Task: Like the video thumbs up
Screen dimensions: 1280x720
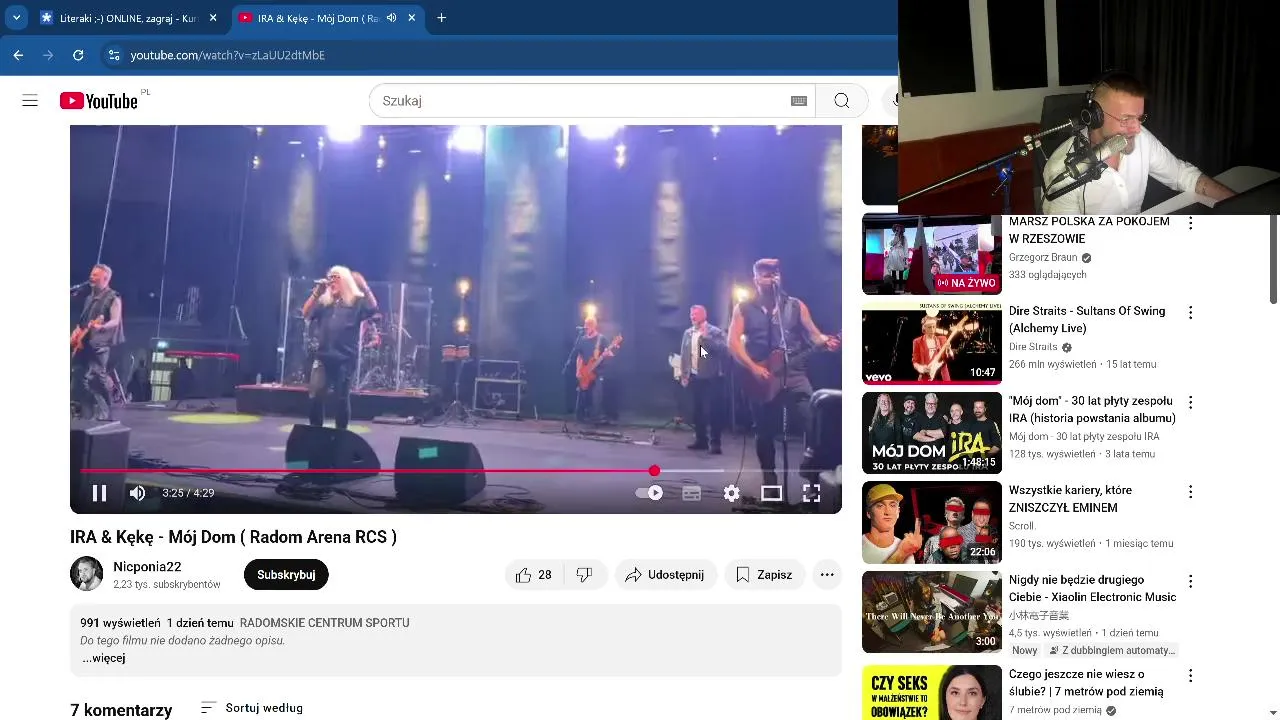Action: pyautogui.click(x=534, y=575)
